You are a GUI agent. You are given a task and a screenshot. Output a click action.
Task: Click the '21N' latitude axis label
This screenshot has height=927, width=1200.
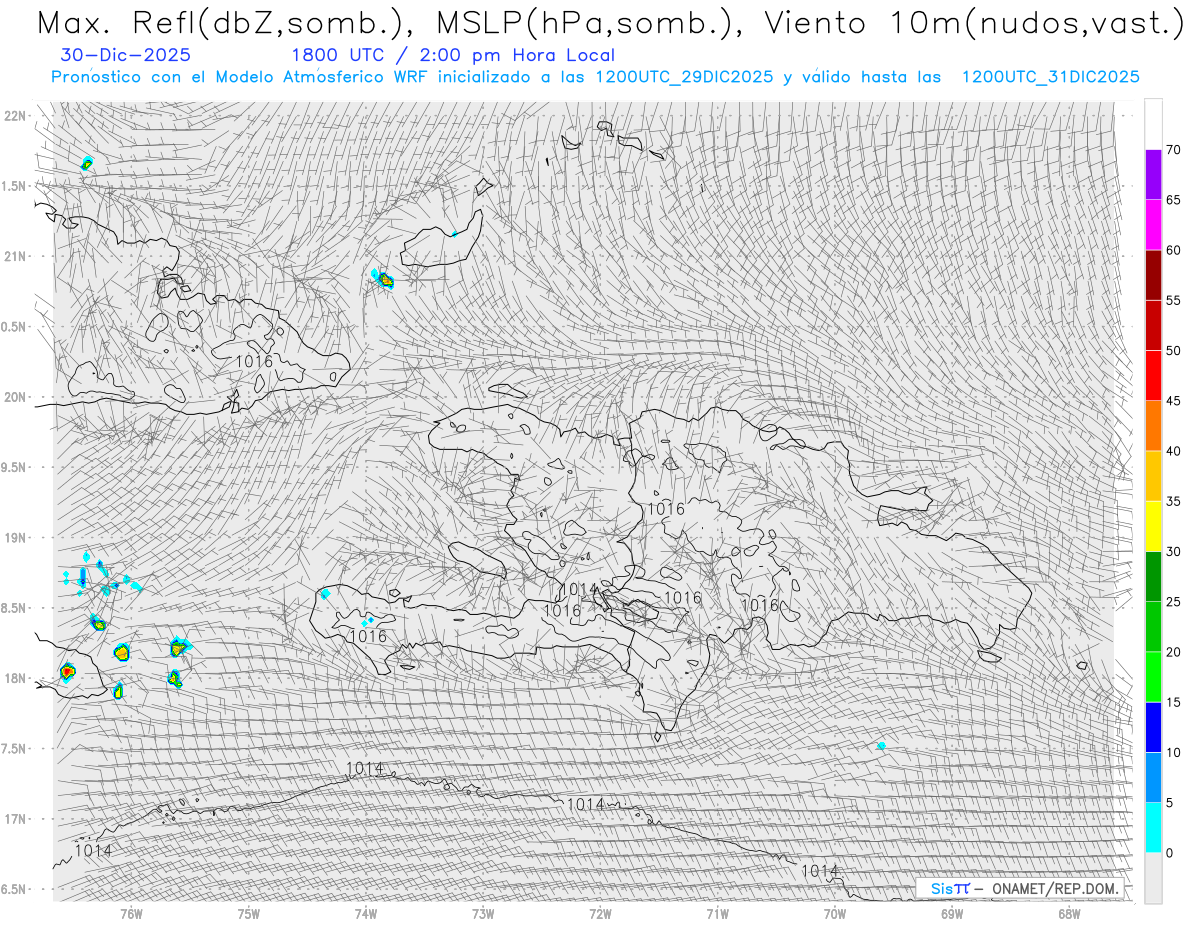coord(15,256)
